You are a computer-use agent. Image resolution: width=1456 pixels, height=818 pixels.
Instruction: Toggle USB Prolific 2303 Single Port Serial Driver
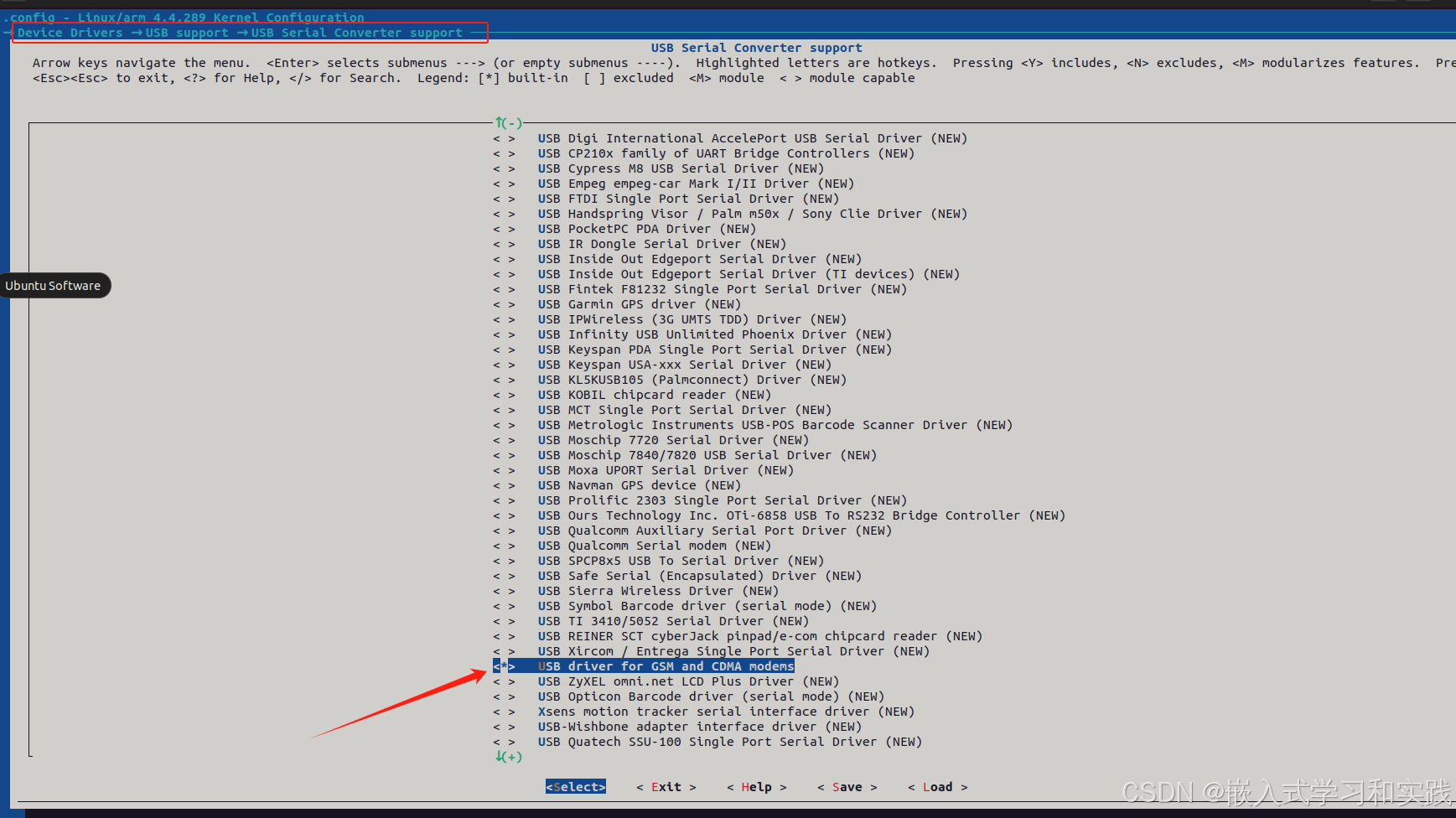(x=700, y=500)
